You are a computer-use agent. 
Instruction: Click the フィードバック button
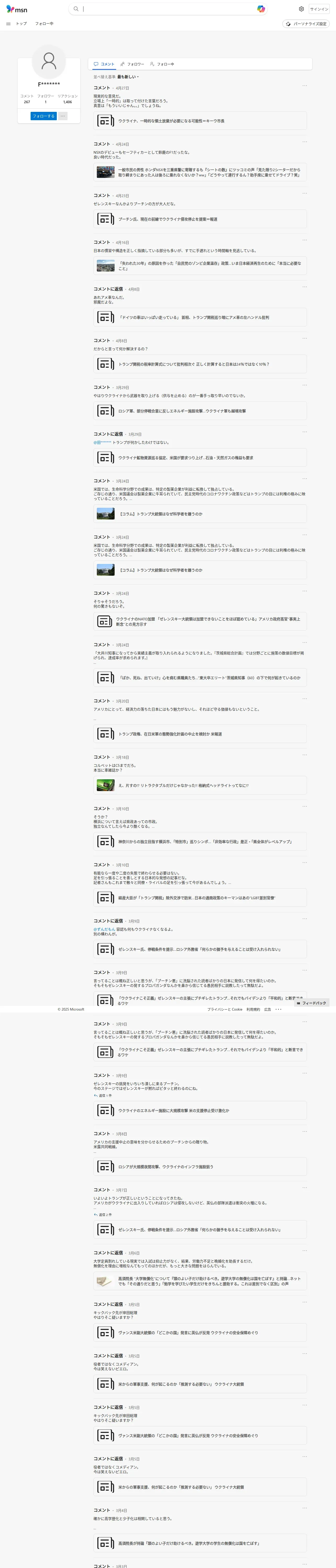(x=312, y=1003)
